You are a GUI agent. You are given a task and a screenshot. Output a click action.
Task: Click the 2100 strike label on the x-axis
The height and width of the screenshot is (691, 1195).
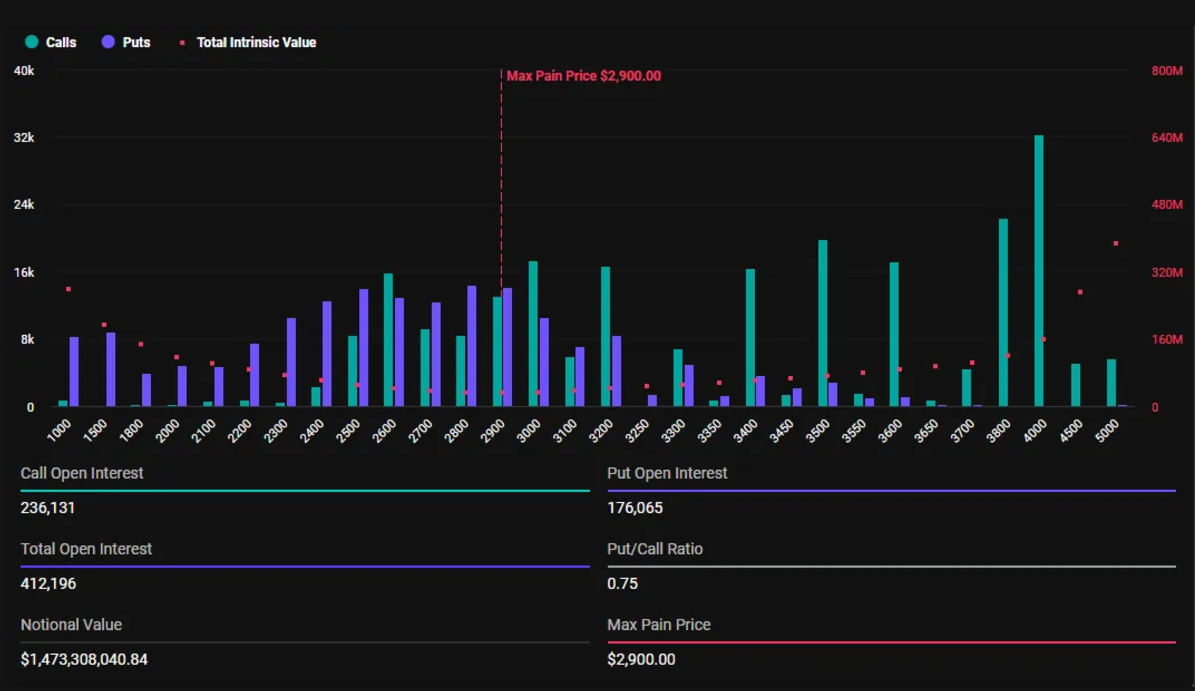tap(203, 430)
